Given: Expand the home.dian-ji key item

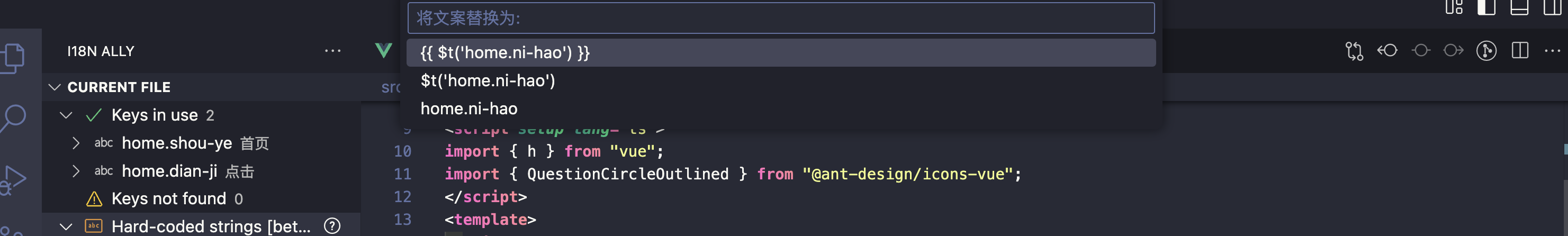Looking at the screenshot, I should coord(76,171).
